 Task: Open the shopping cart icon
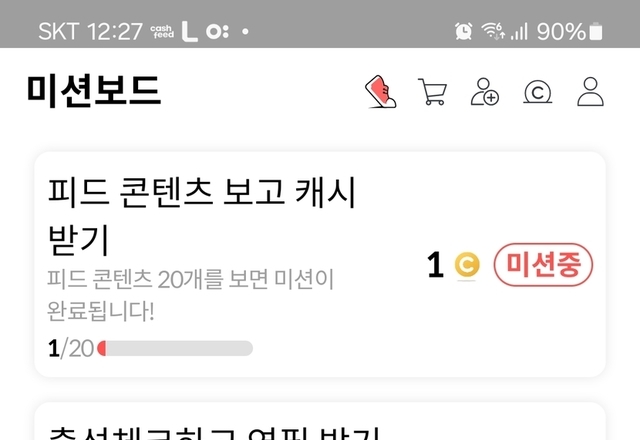pos(433,91)
